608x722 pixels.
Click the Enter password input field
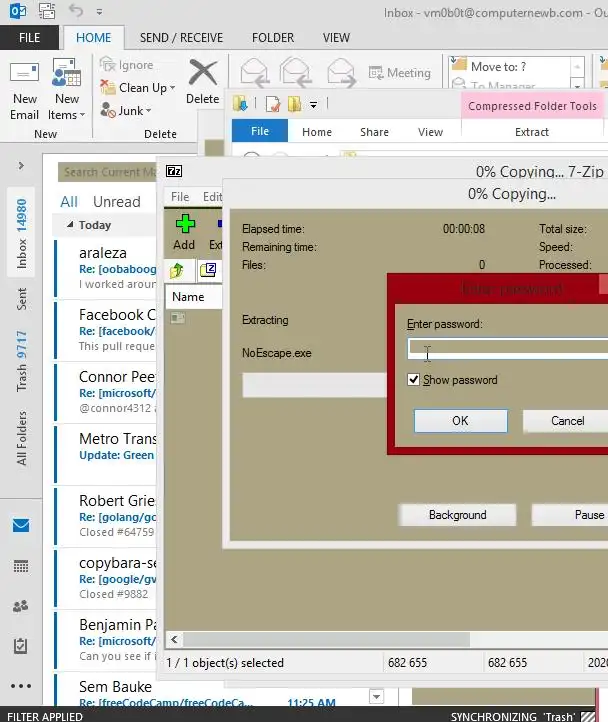pyautogui.click(x=508, y=349)
